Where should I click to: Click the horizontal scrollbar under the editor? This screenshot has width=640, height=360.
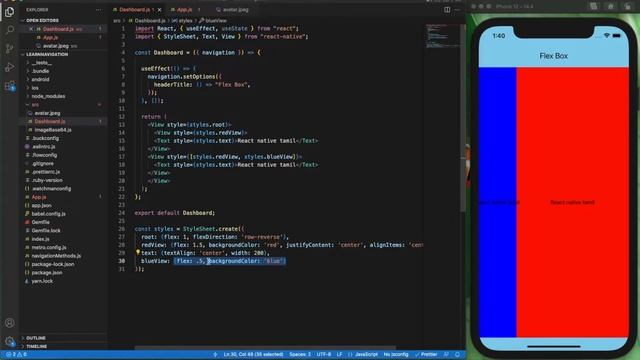coord(265,348)
